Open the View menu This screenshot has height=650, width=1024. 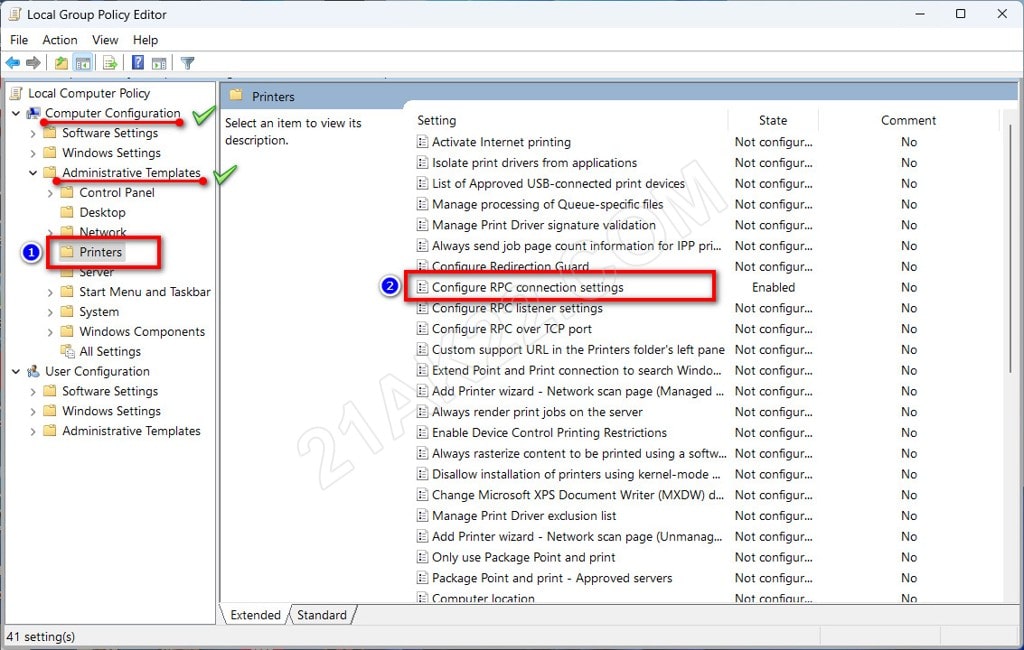[105, 40]
